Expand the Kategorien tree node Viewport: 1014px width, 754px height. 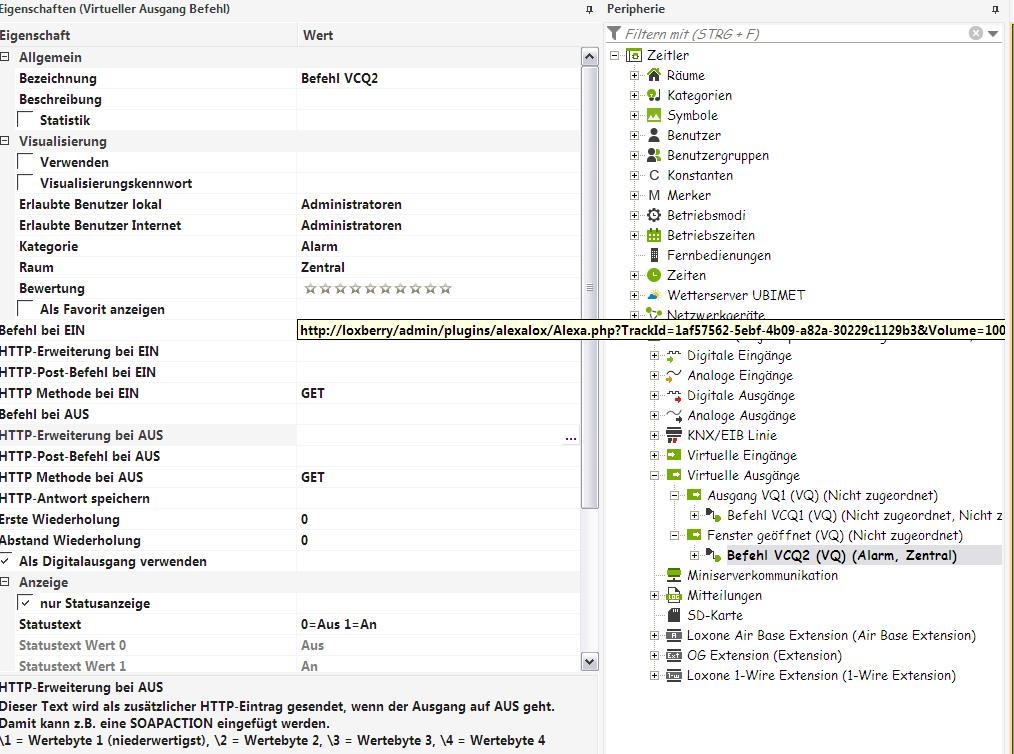(634, 95)
